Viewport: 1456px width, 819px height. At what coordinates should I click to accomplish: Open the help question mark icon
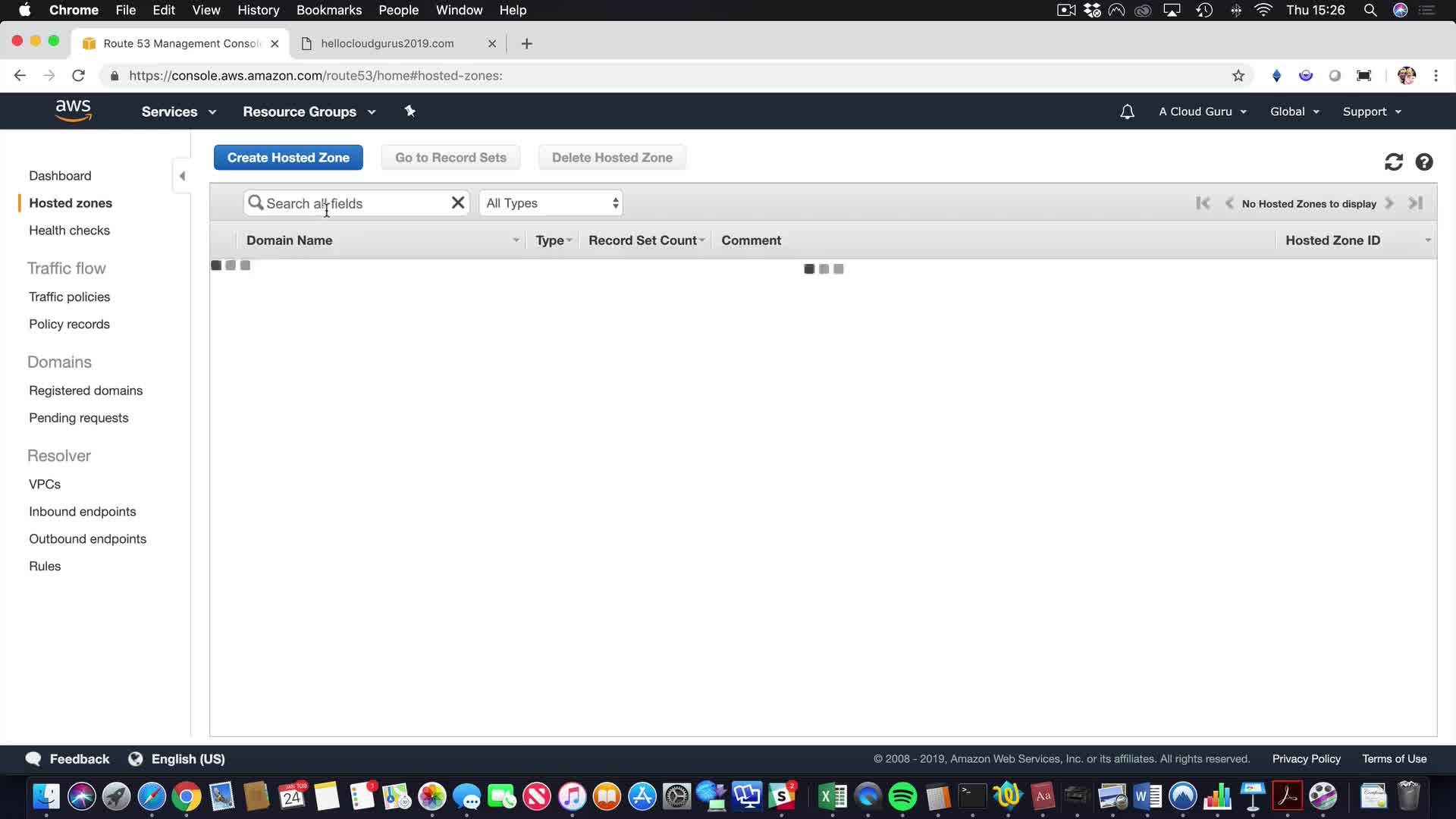tap(1423, 162)
